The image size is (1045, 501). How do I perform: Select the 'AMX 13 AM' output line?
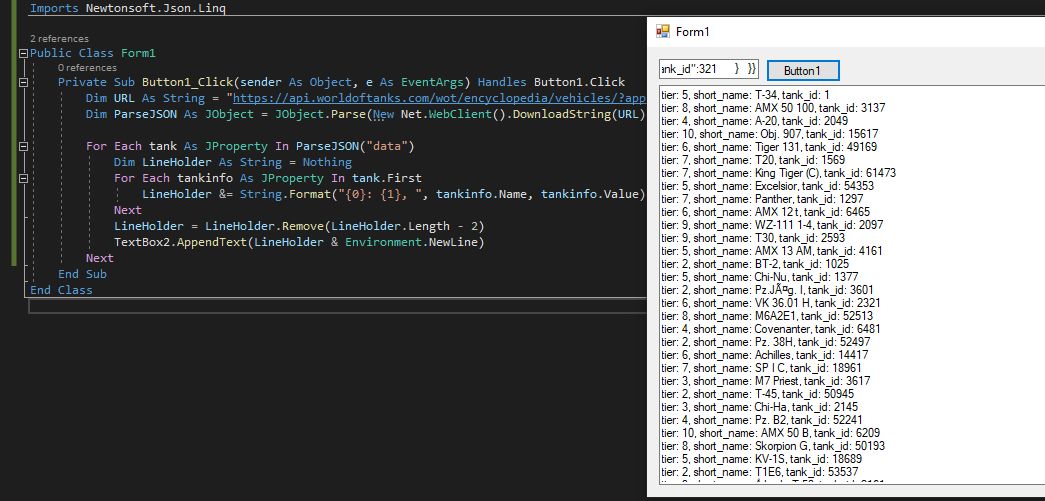tap(772, 251)
